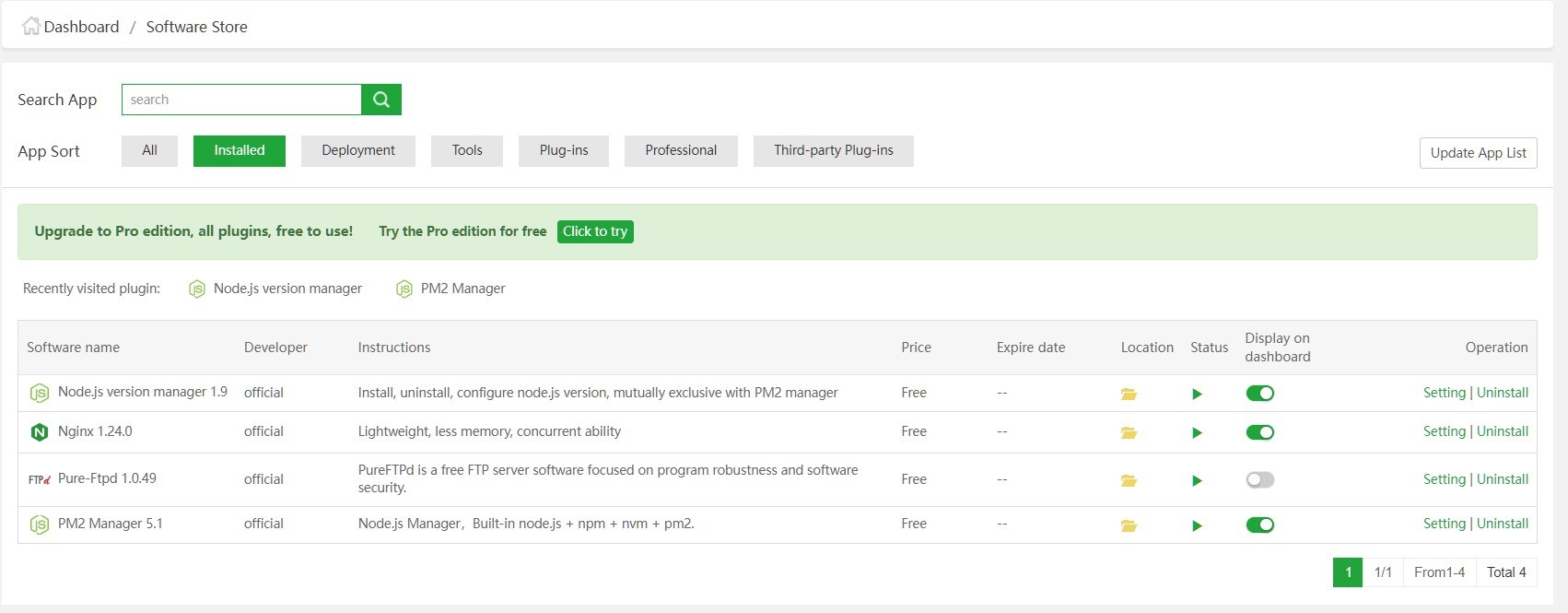This screenshot has height=613, width=1568.
Task: Select the Third-party Plug-ins tab
Action: (x=833, y=150)
